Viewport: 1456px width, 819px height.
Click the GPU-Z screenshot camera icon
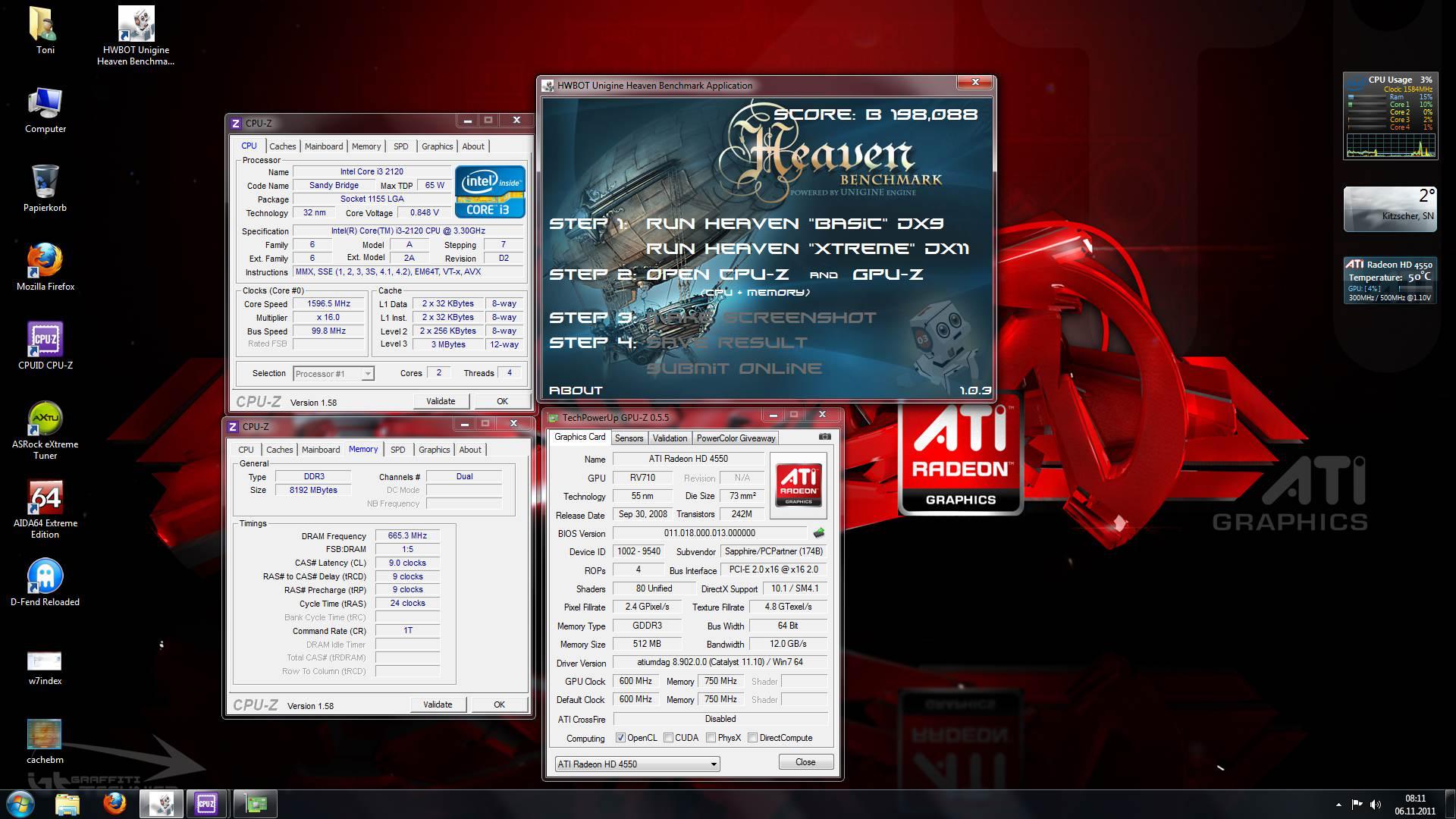point(825,437)
